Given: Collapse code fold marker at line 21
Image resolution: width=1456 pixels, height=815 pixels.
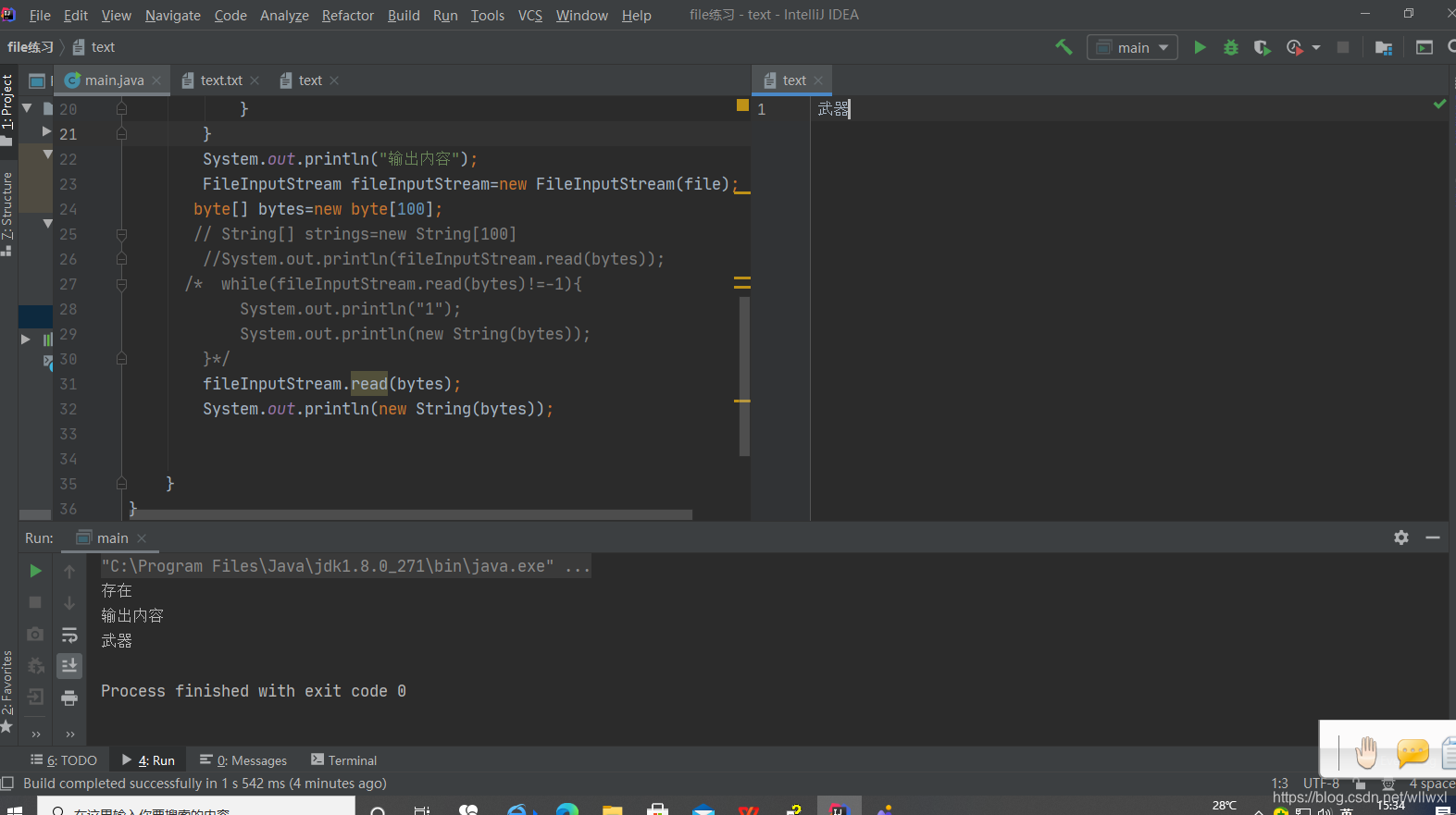Looking at the screenshot, I should [121, 134].
